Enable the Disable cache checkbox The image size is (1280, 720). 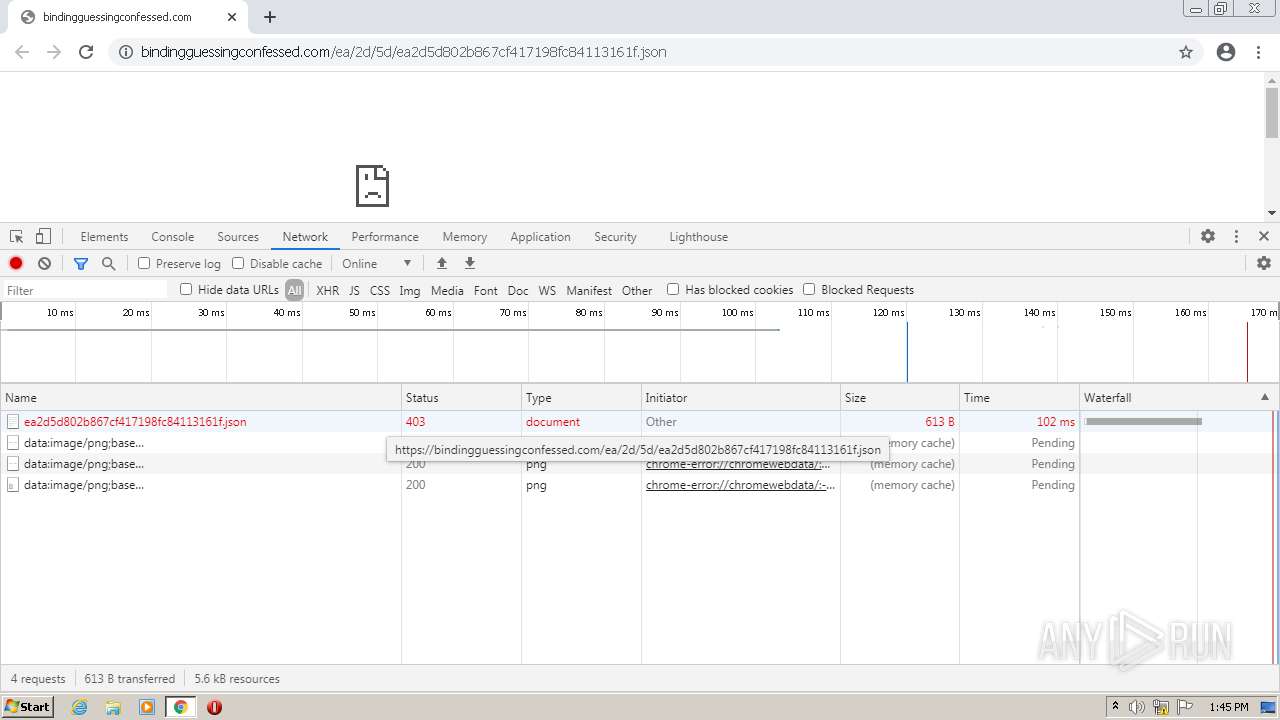(x=238, y=264)
